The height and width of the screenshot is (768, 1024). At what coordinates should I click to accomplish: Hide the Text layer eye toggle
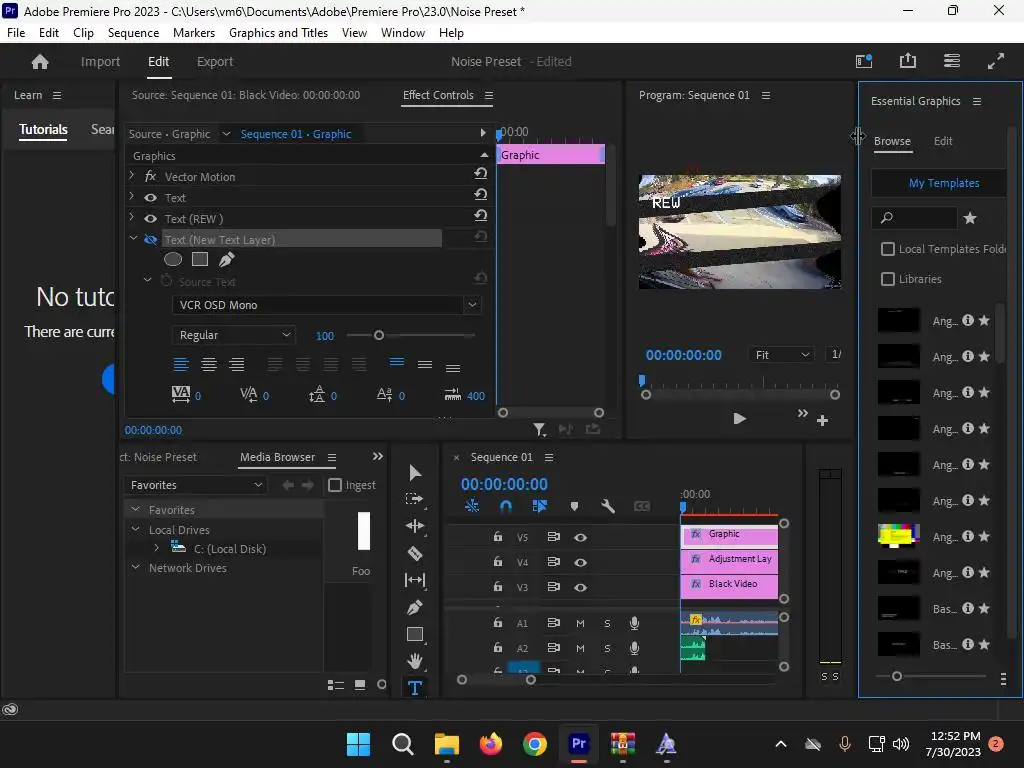tap(150, 197)
